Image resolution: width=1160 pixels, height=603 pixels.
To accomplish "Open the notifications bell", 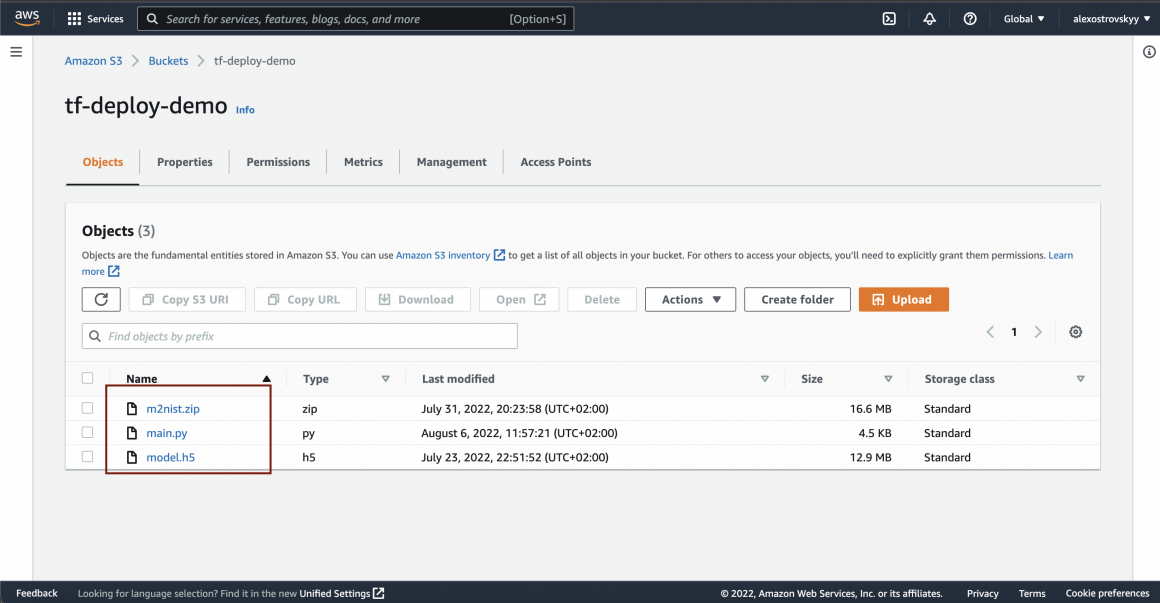I will pos(929,19).
